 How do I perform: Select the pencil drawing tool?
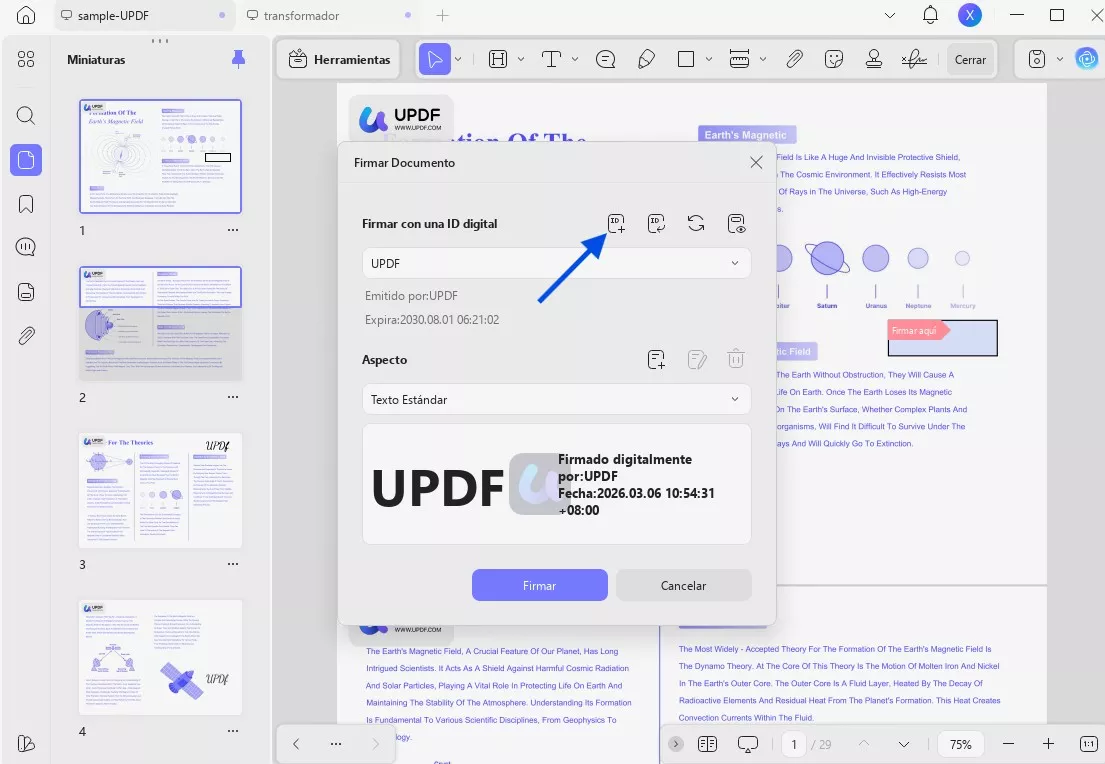pos(646,59)
